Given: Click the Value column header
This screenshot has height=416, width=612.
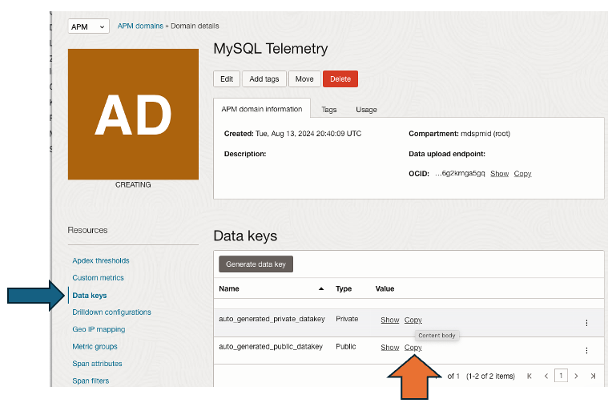Looking at the screenshot, I should (x=384, y=289).
